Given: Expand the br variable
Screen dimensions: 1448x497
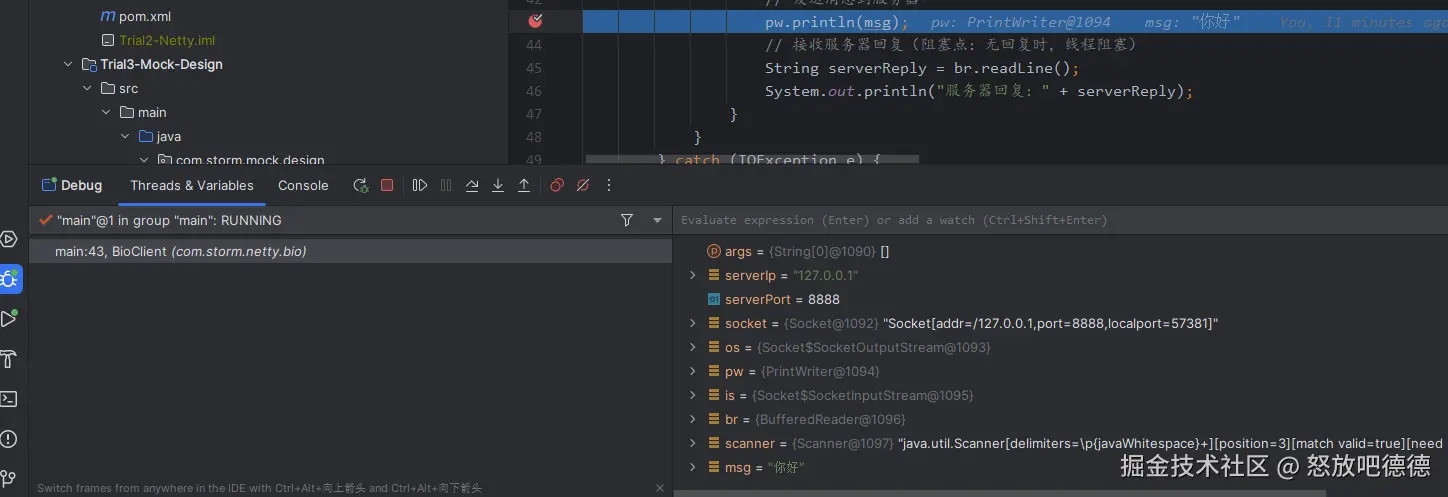Looking at the screenshot, I should (x=692, y=419).
